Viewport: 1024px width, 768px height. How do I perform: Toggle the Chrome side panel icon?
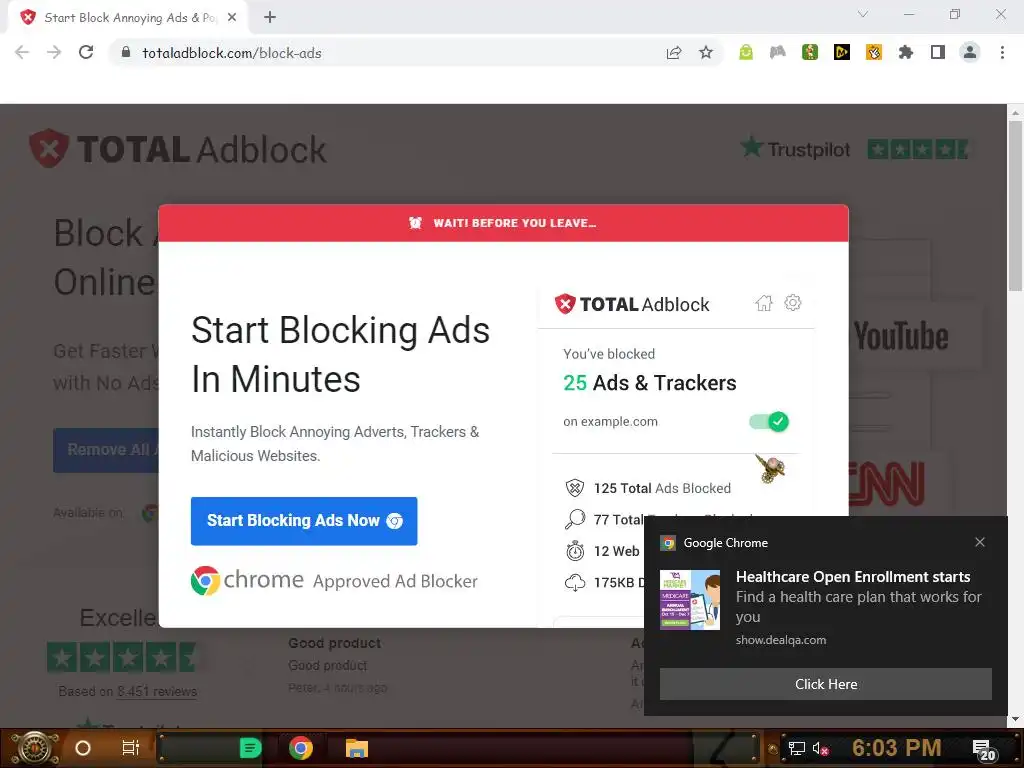click(x=938, y=53)
